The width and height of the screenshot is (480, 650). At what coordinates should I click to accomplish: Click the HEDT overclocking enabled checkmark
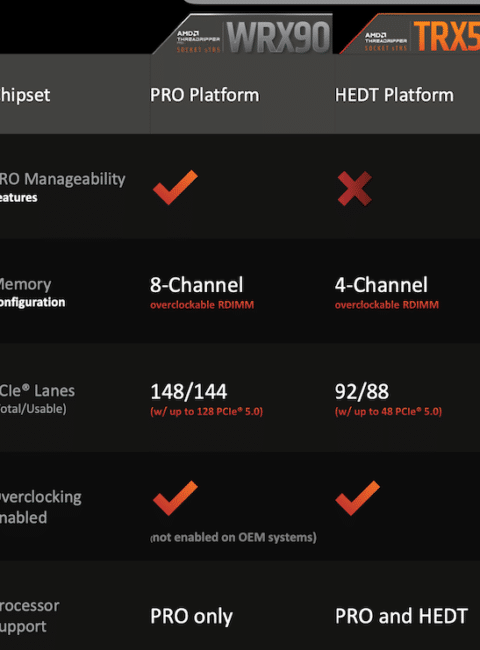click(x=357, y=498)
